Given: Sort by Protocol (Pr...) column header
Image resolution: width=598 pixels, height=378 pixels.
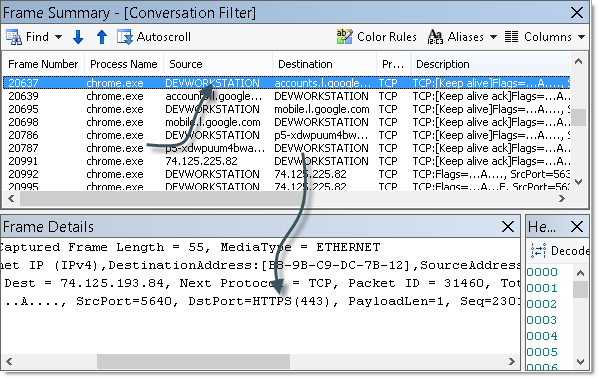Looking at the screenshot, I should (x=394, y=64).
